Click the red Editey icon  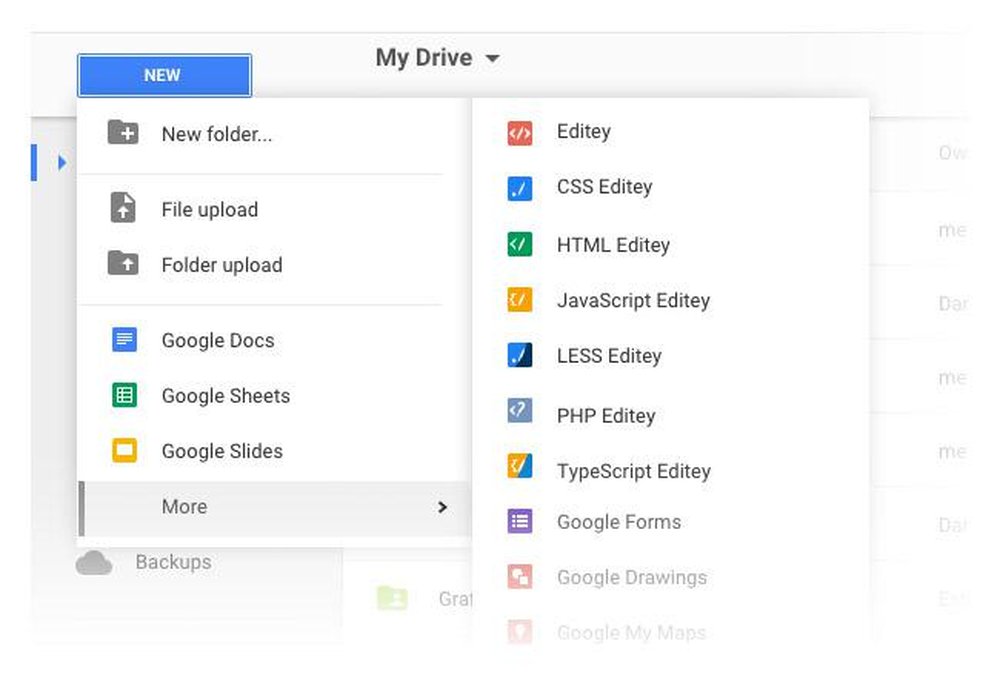coord(520,133)
